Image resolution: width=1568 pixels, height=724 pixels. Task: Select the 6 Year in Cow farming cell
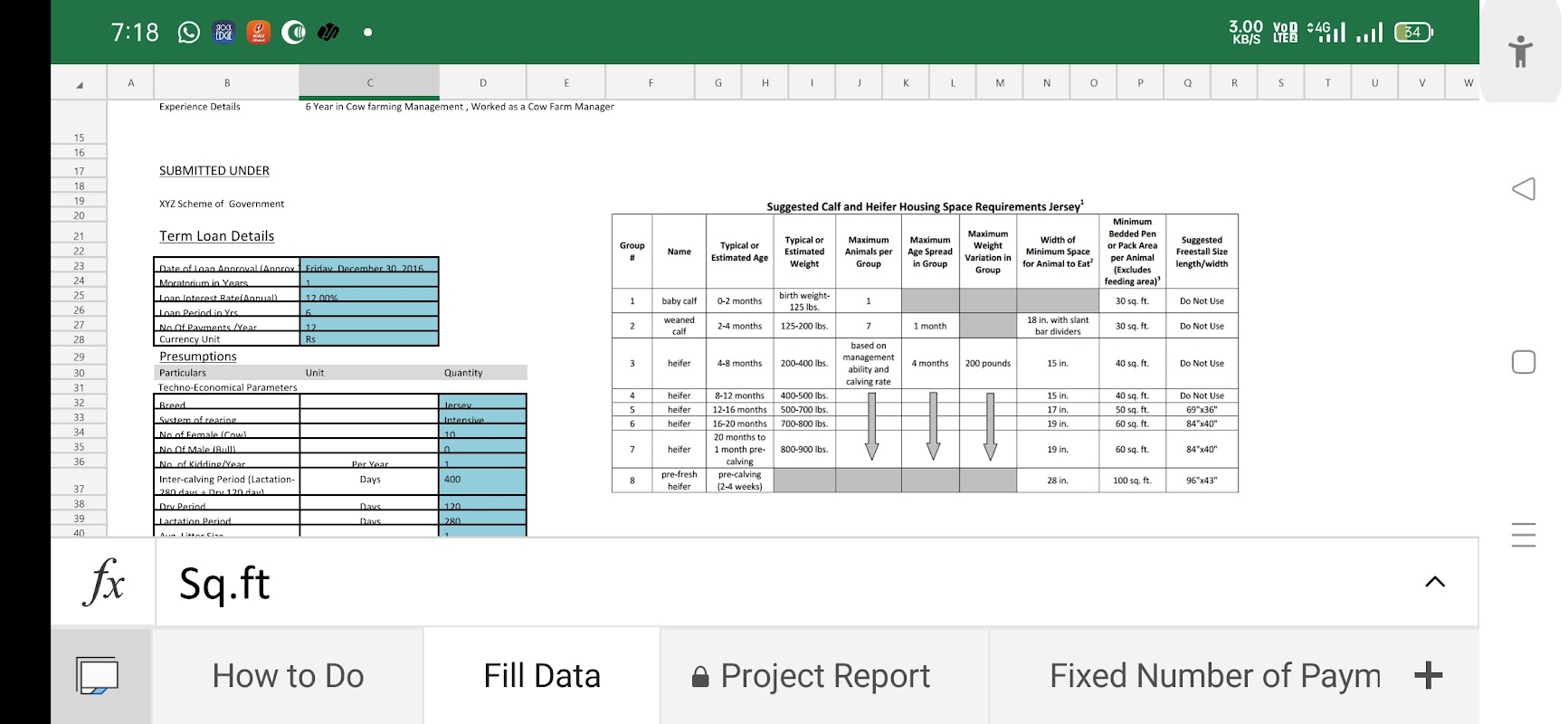tap(460, 107)
